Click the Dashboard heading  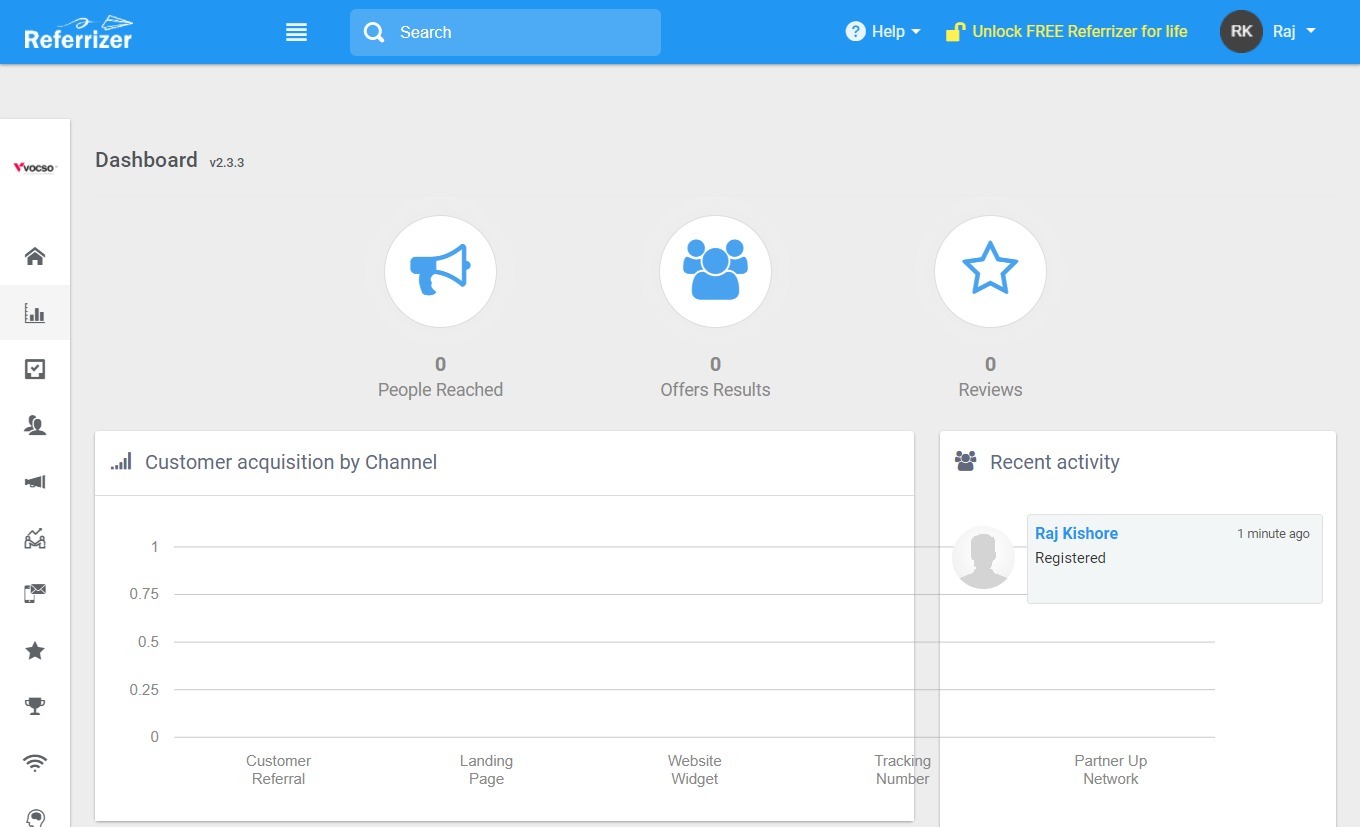(x=146, y=160)
